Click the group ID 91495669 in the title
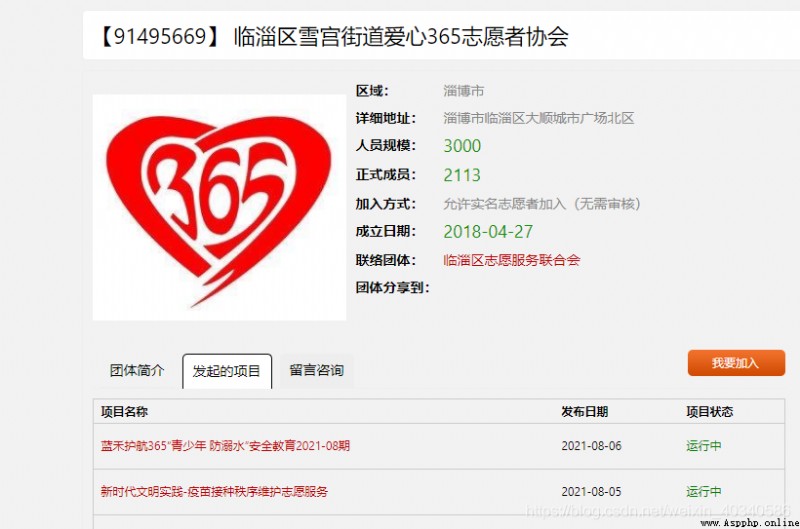Viewport: 800px width, 529px height. click(160, 37)
